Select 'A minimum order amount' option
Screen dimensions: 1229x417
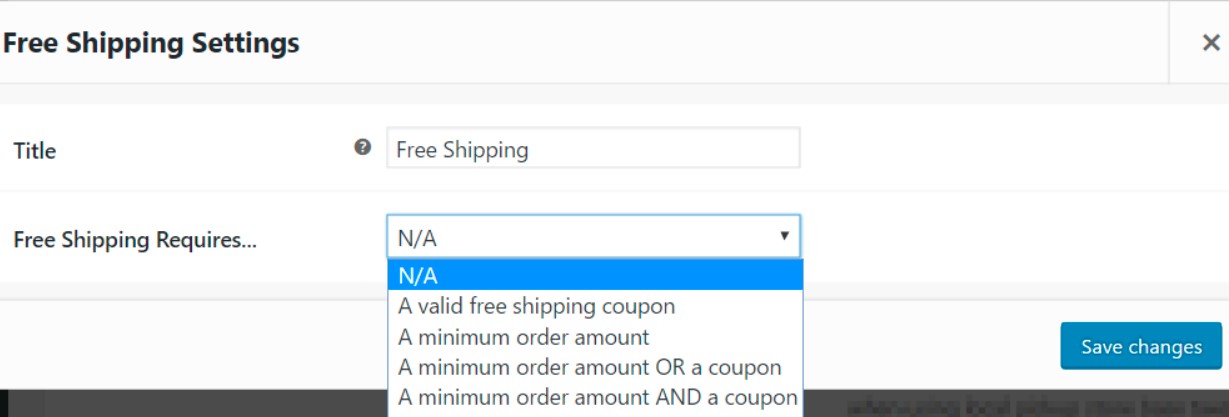coord(523,337)
